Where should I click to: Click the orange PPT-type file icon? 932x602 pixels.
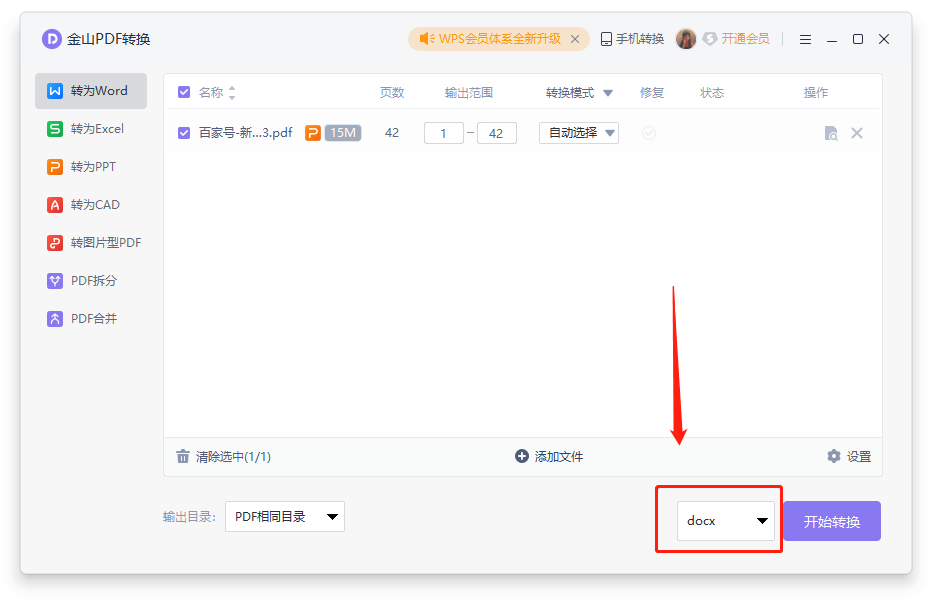tap(313, 133)
